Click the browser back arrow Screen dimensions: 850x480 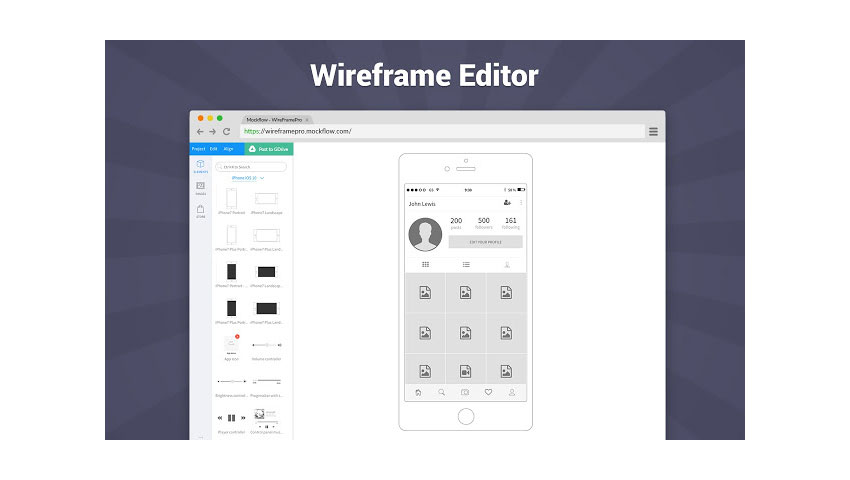[x=200, y=131]
